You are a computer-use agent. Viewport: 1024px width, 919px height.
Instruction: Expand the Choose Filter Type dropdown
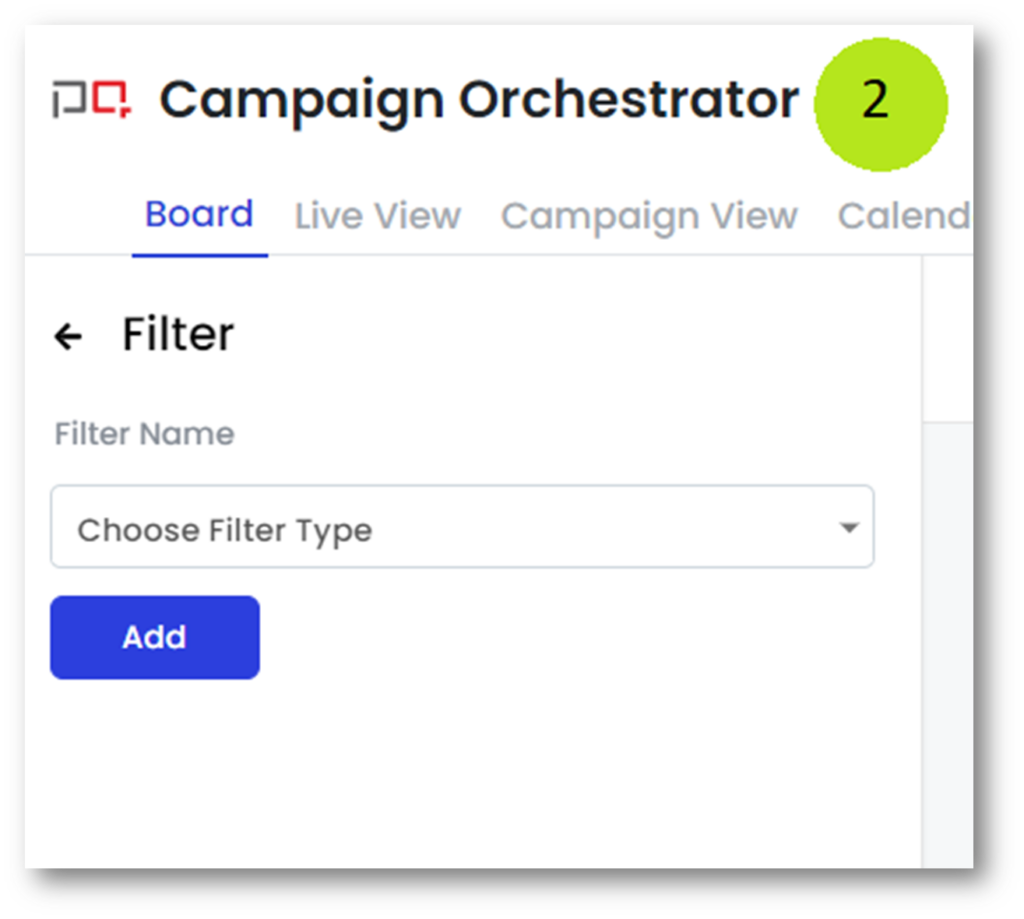point(462,528)
